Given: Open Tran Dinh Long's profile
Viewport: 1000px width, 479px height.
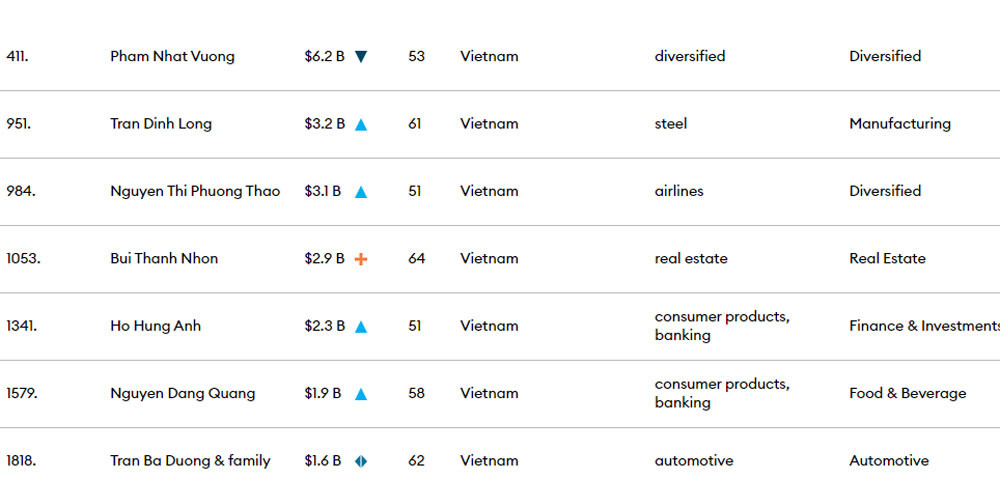Looking at the screenshot, I should pyautogui.click(x=161, y=124).
